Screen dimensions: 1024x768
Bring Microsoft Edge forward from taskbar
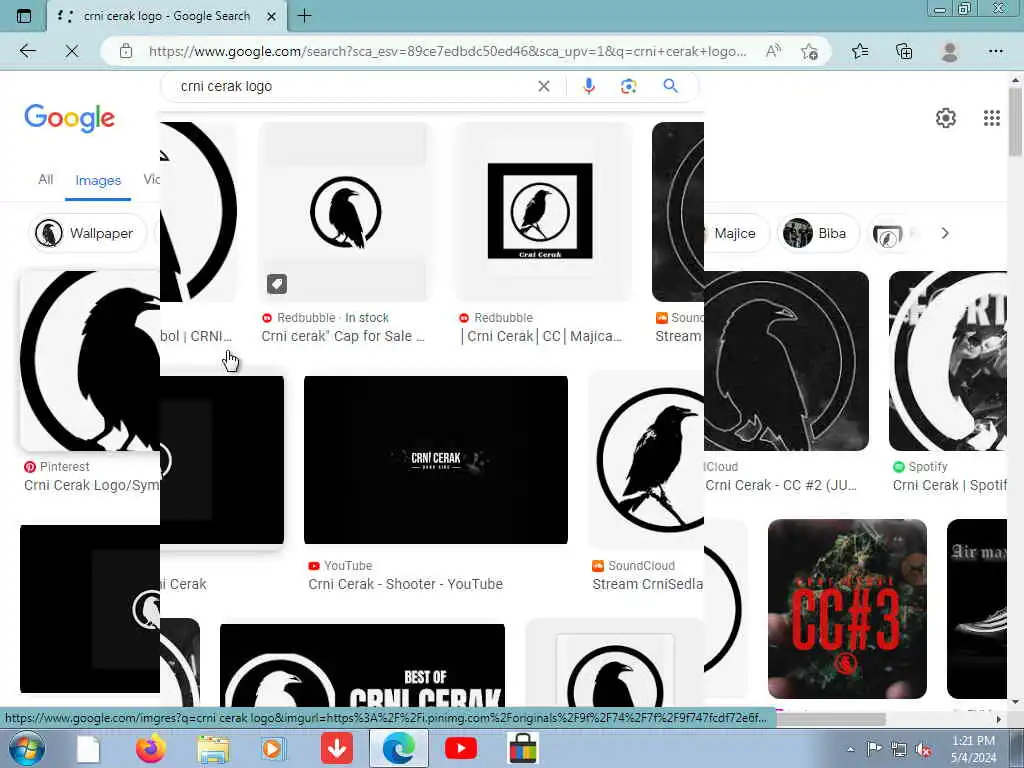coord(398,748)
